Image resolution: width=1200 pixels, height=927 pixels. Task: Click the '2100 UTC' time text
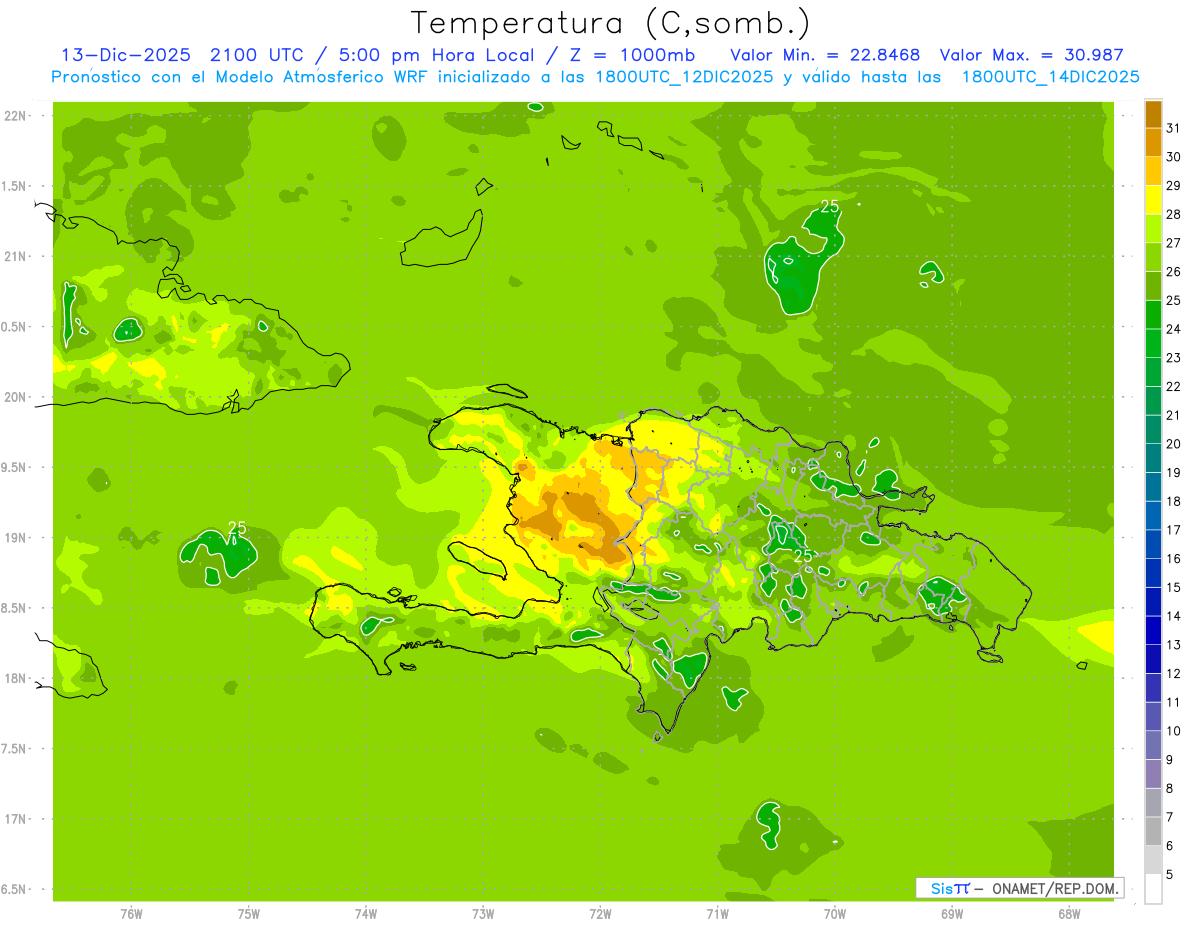[256, 56]
